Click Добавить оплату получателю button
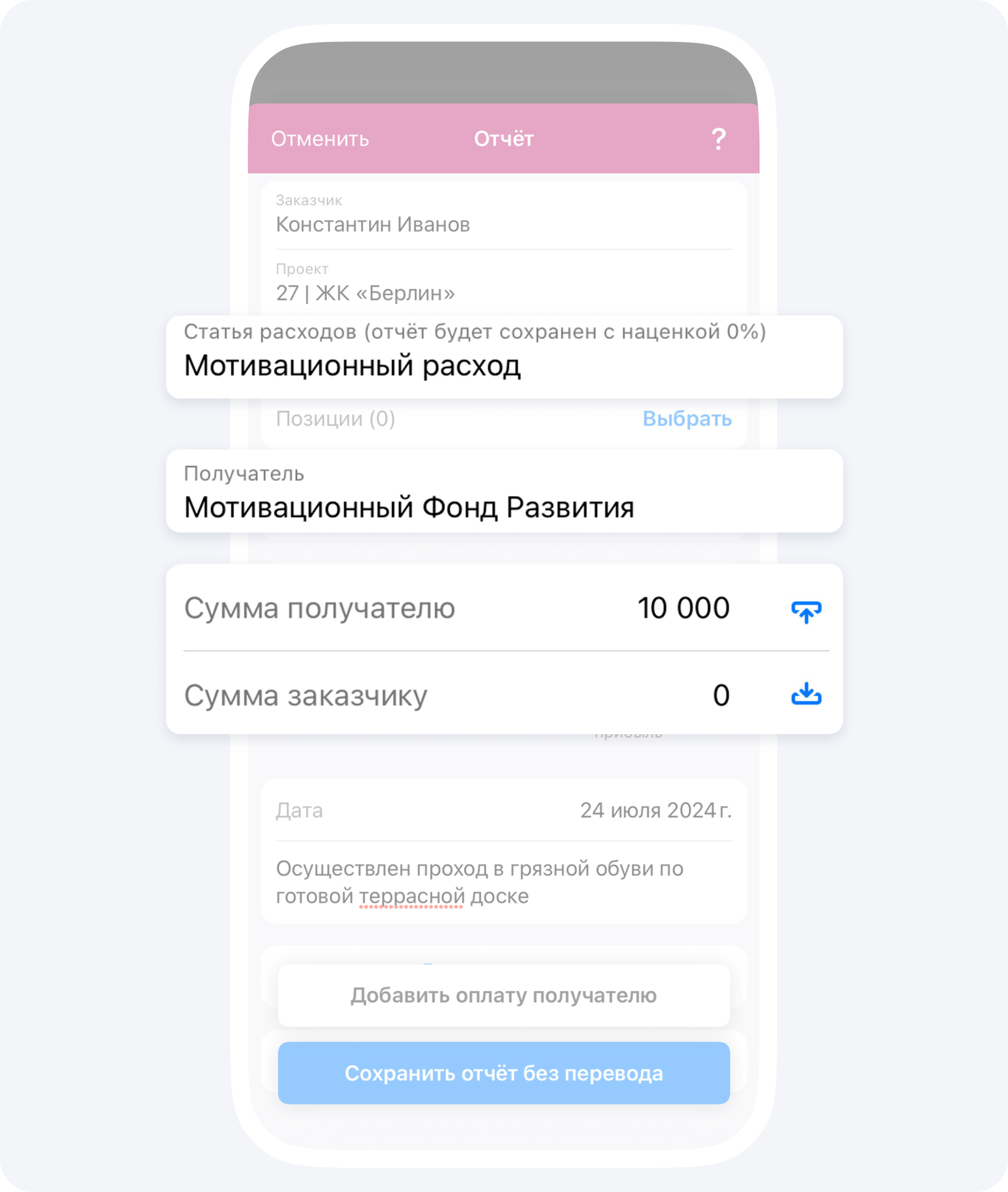The width and height of the screenshot is (1008, 1192). pyautogui.click(x=504, y=993)
